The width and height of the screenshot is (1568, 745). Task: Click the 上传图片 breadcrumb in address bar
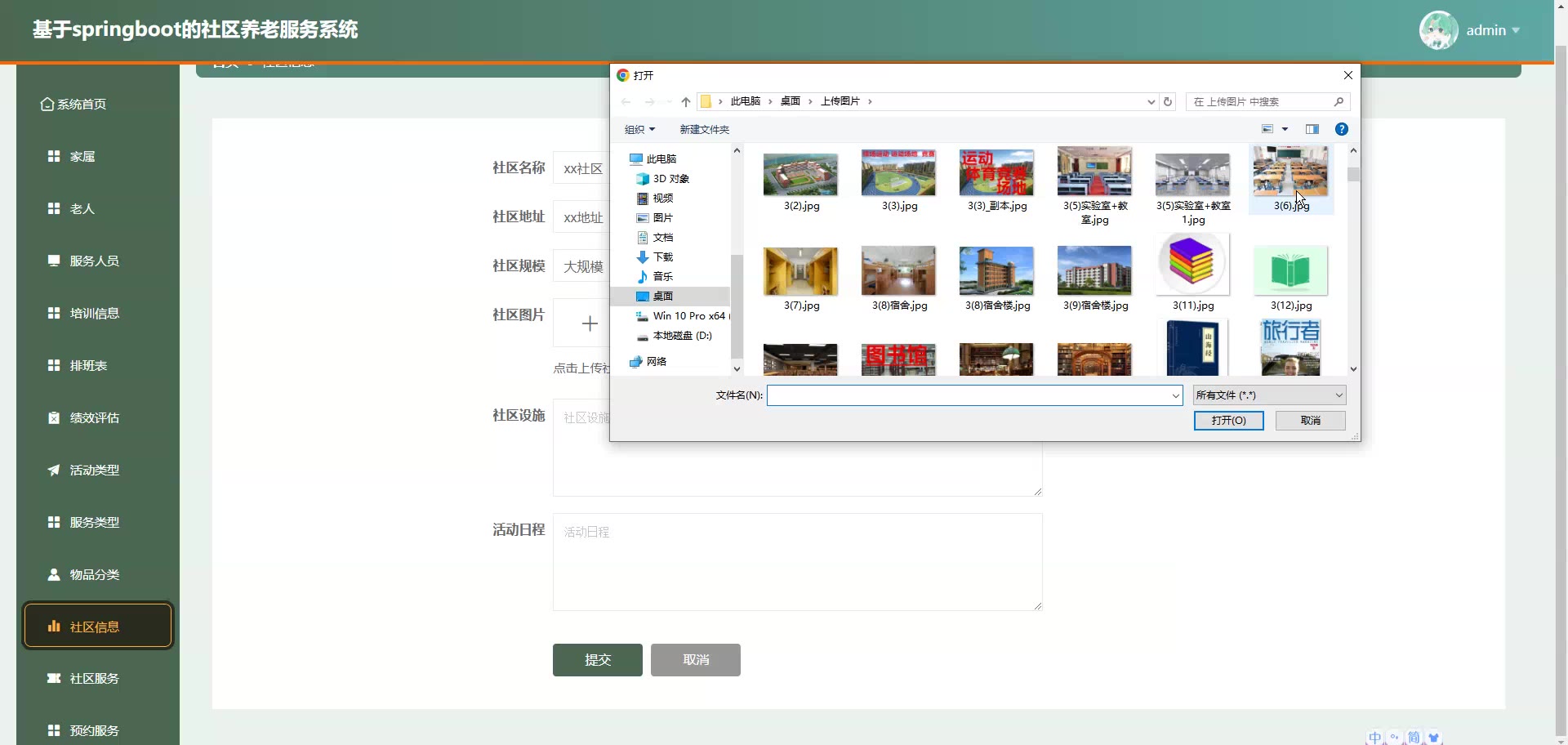tap(840, 101)
